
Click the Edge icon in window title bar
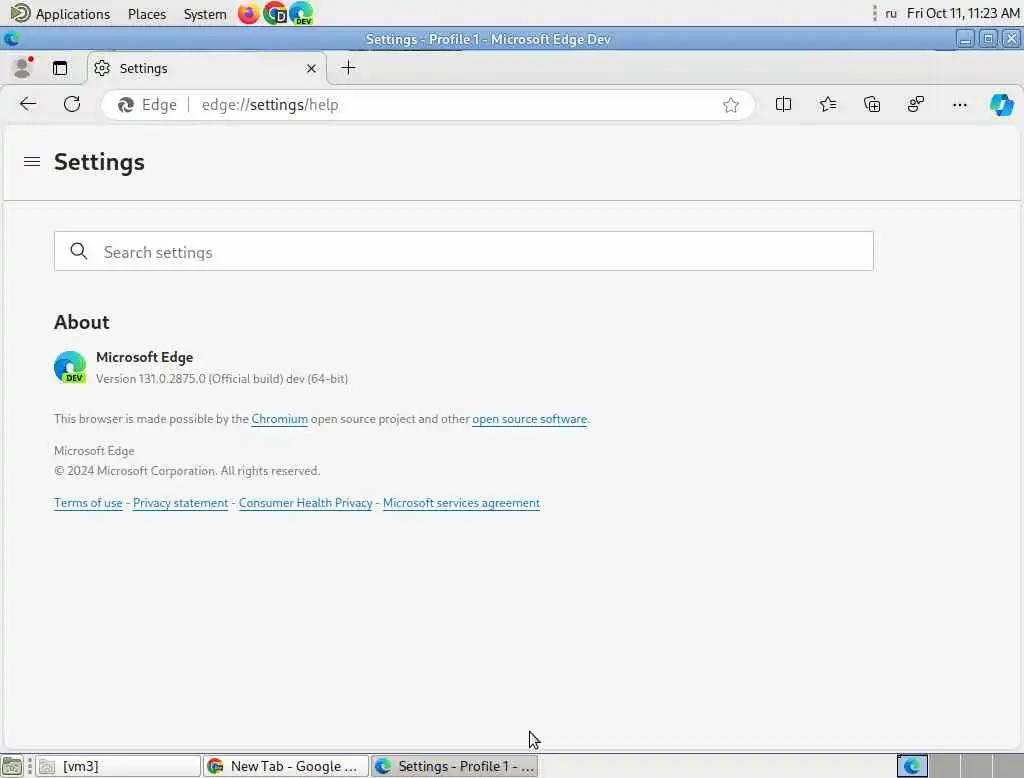(12, 39)
